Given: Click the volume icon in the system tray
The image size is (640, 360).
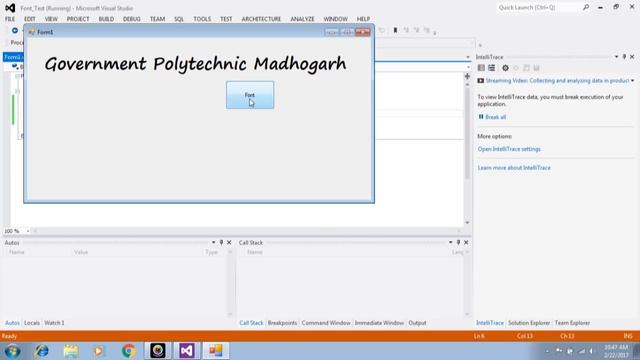Looking at the screenshot, I should pyautogui.click(x=591, y=351).
